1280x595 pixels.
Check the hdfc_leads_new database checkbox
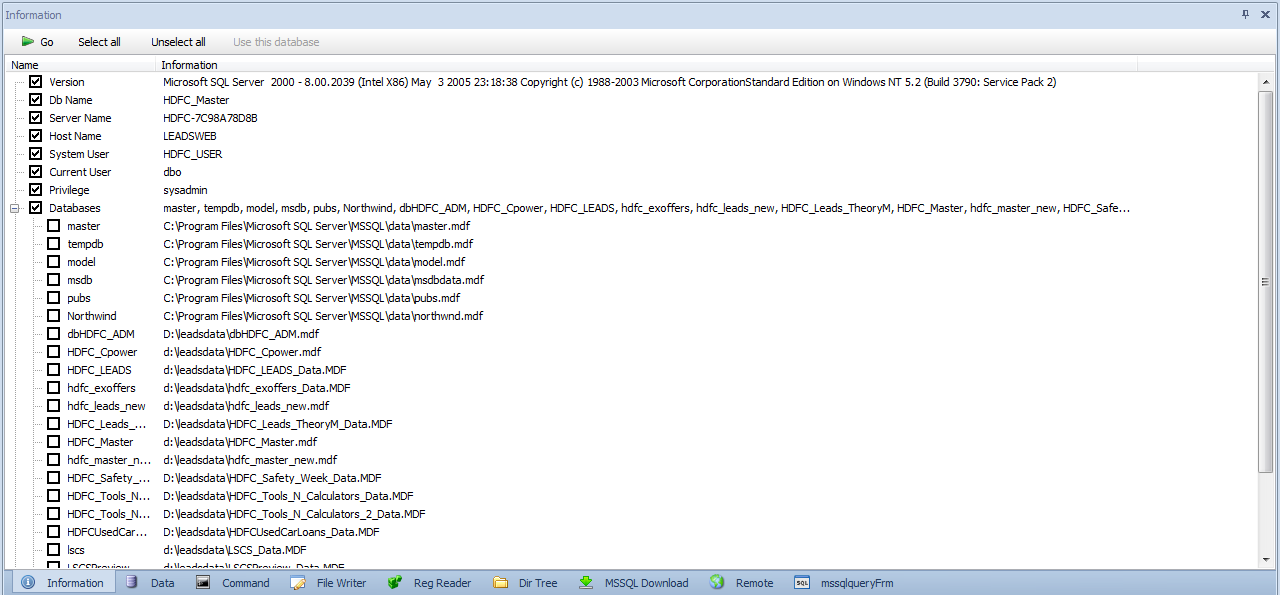click(x=54, y=406)
